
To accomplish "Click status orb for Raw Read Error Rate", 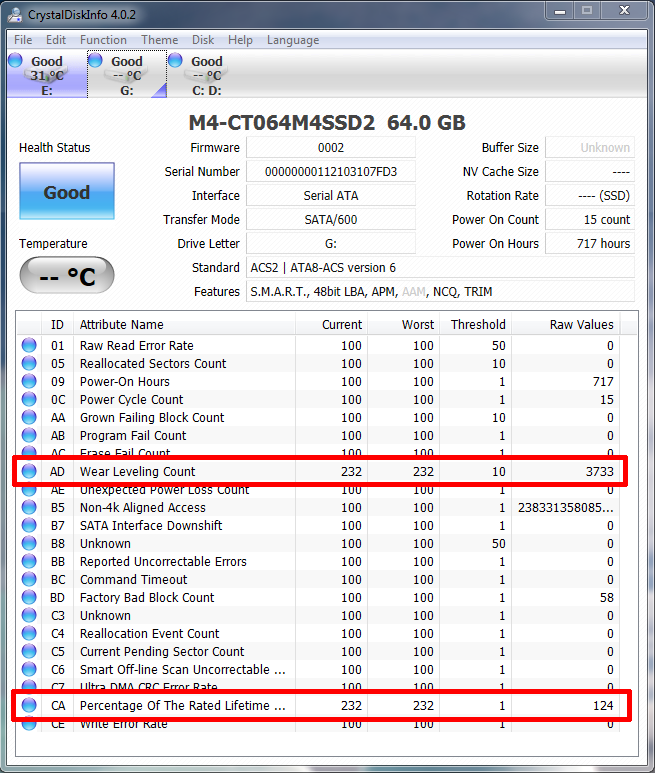I will click(29, 345).
